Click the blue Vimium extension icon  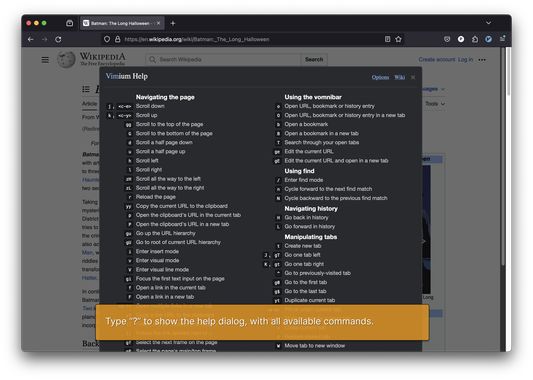click(488, 39)
